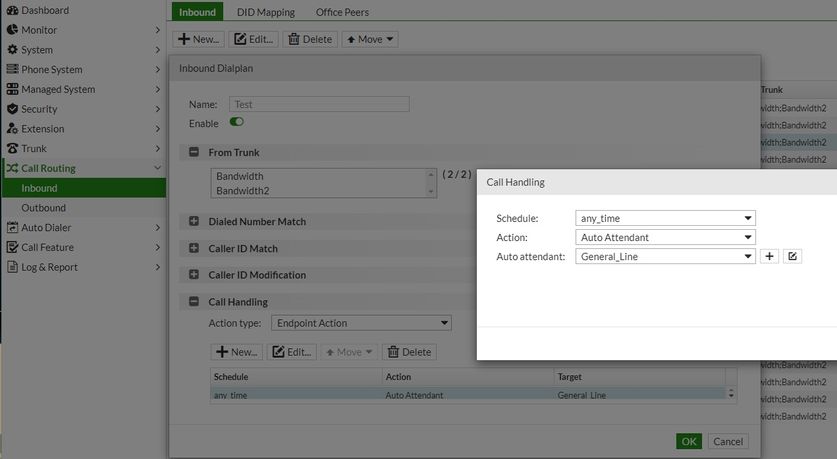Select Bandwidth2 in From Trunk list

point(319,191)
